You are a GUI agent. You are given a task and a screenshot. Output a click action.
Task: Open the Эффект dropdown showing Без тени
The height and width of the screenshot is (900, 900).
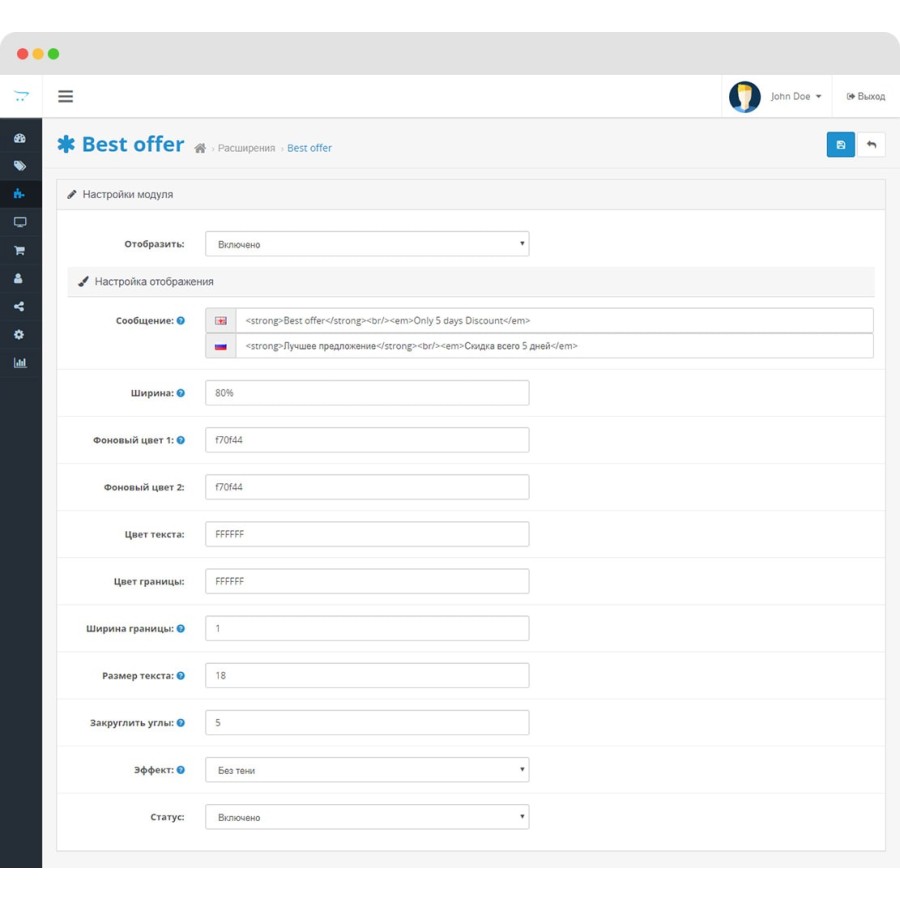tap(367, 770)
